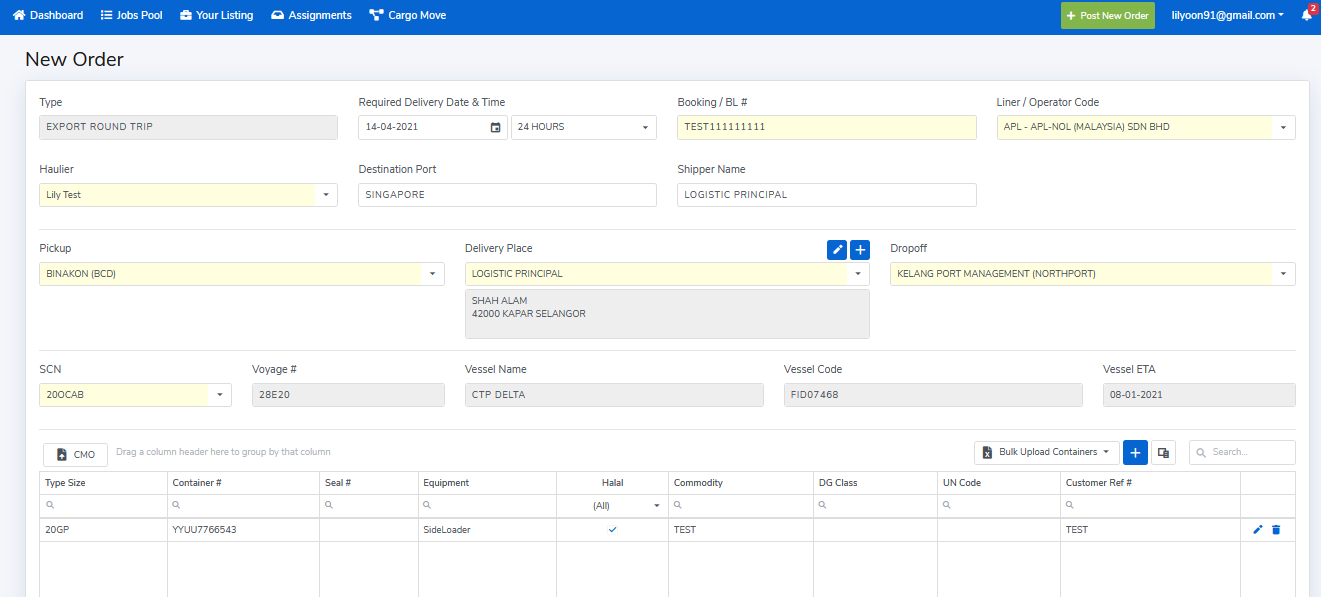Click the Booking / BL # input field
Image resolution: width=1321 pixels, height=597 pixels.
[x=826, y=127]
